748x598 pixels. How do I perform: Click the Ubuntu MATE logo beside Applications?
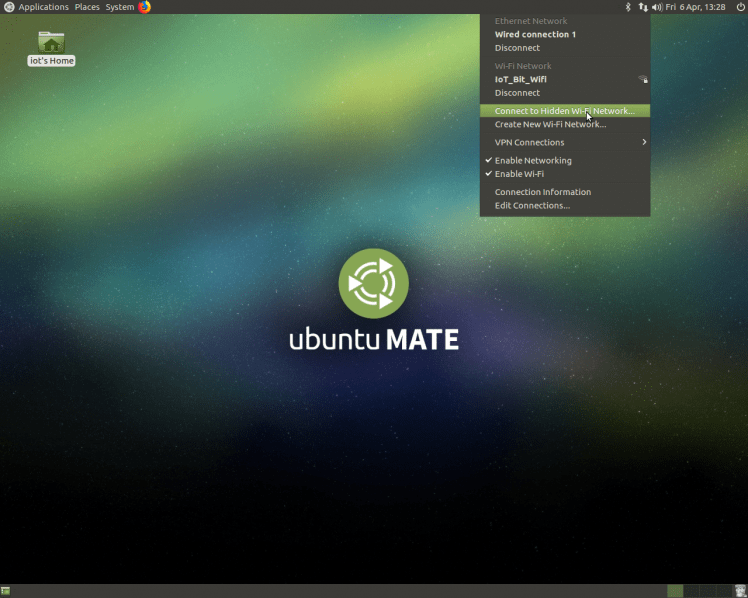click(x=9, y=7)
